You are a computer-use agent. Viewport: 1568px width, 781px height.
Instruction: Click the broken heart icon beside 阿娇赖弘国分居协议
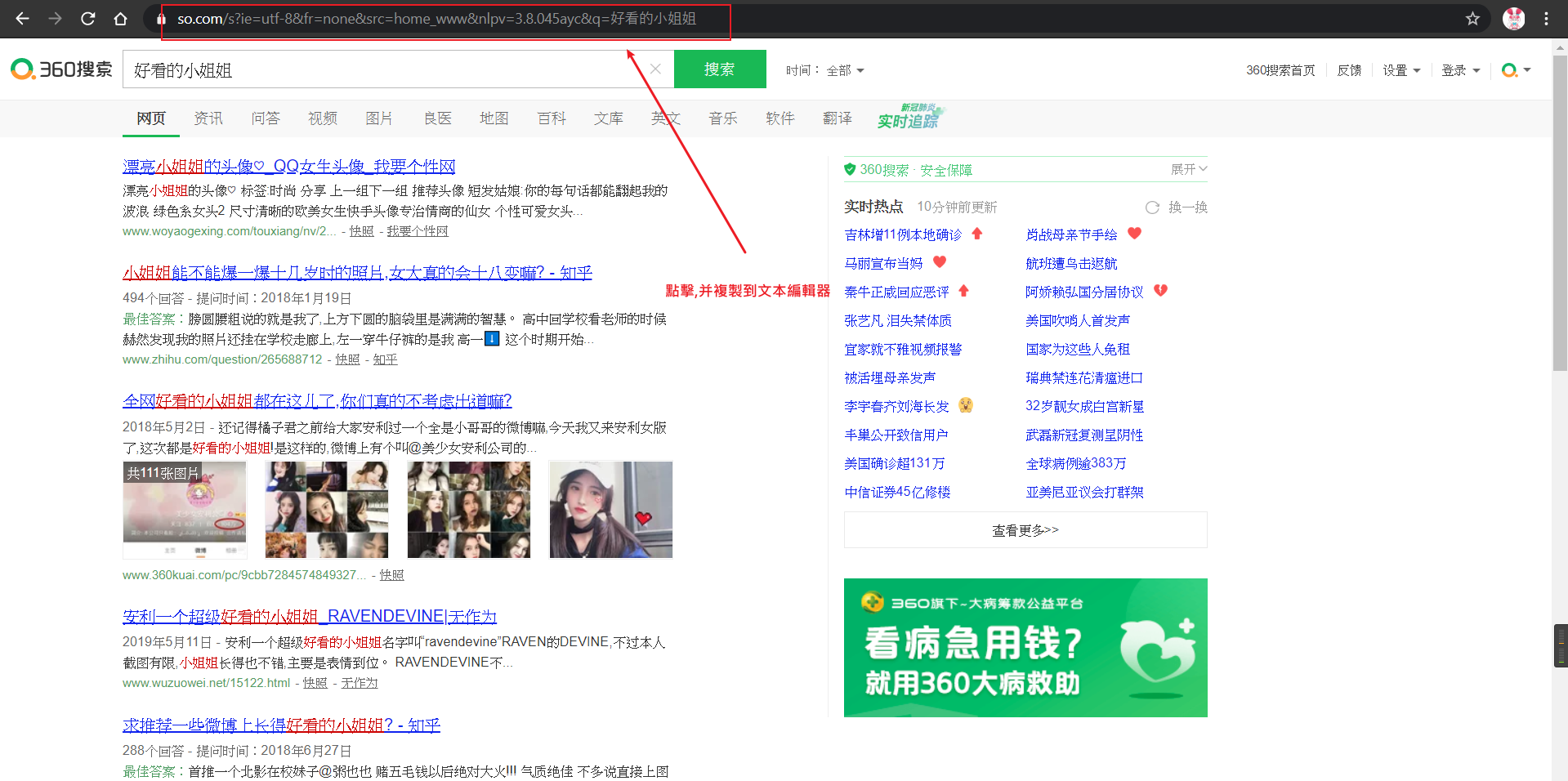point(1160,291)
